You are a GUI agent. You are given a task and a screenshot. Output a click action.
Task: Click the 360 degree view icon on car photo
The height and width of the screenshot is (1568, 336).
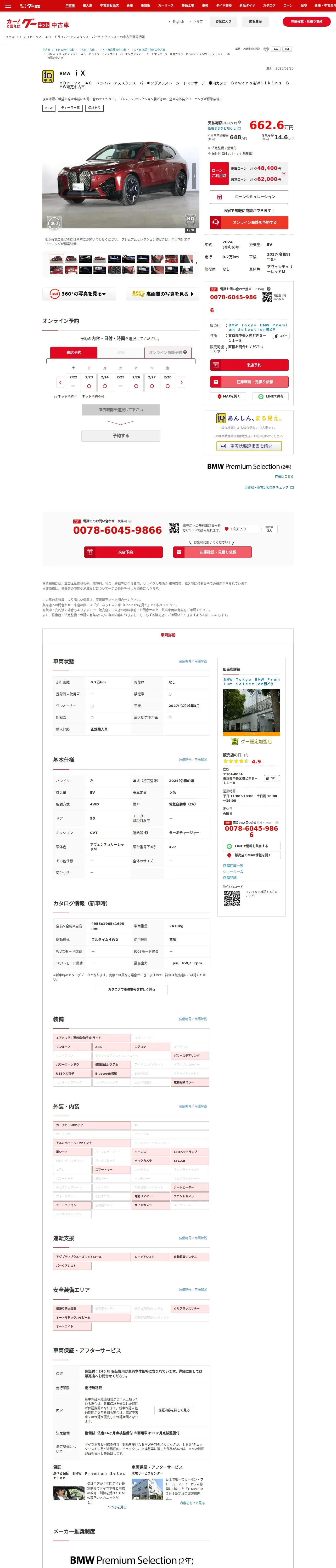pos(54,223)
